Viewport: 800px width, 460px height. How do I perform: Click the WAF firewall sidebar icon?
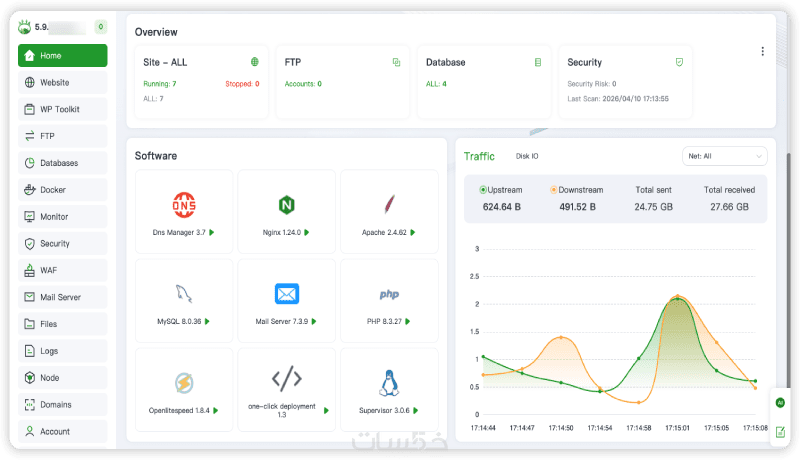click(30, 270)
